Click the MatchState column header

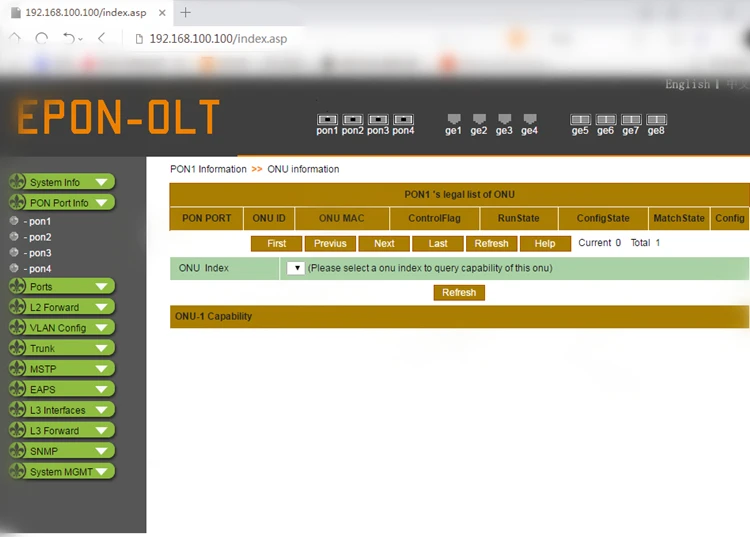679,218
